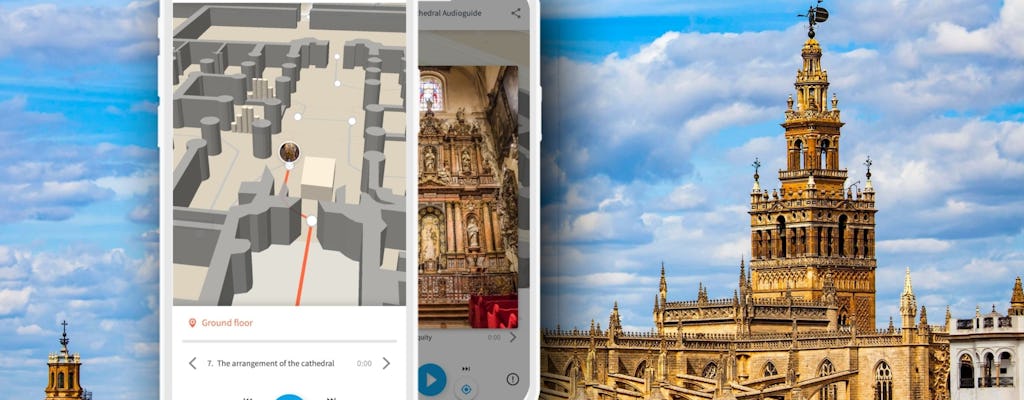Screen dimensions: 1024x400
Task: Go to previous track with left chevron
Action: (x=193, y=363)
